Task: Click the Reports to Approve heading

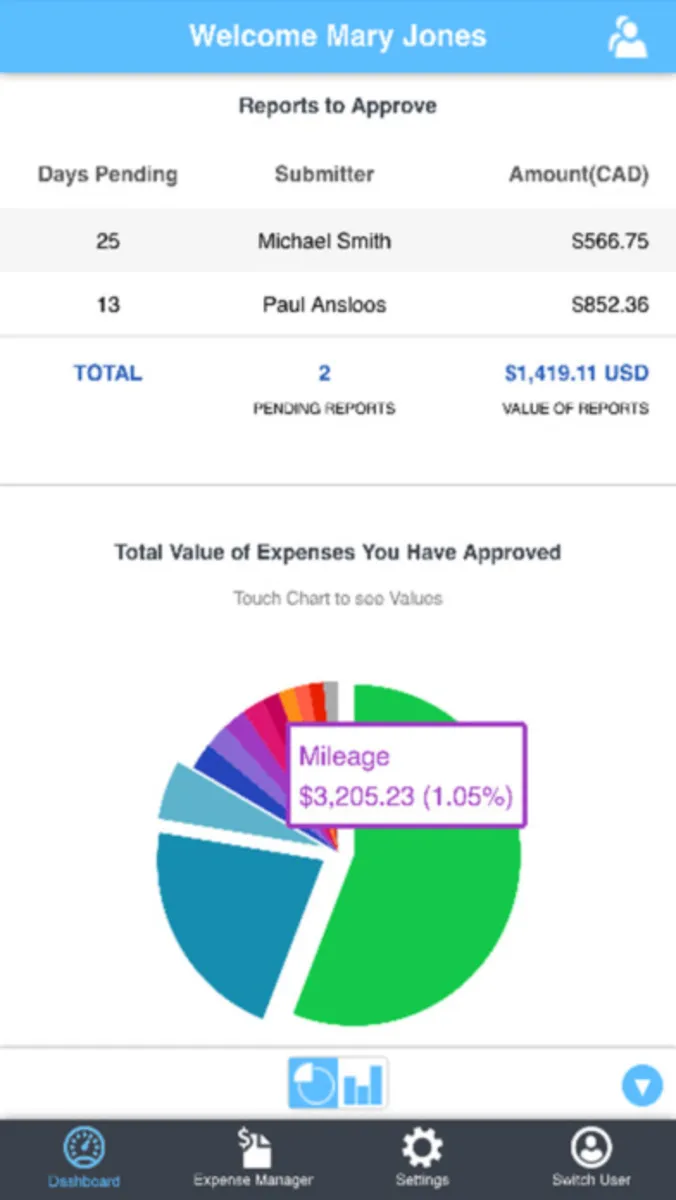Action: click(x=338, y=106)
